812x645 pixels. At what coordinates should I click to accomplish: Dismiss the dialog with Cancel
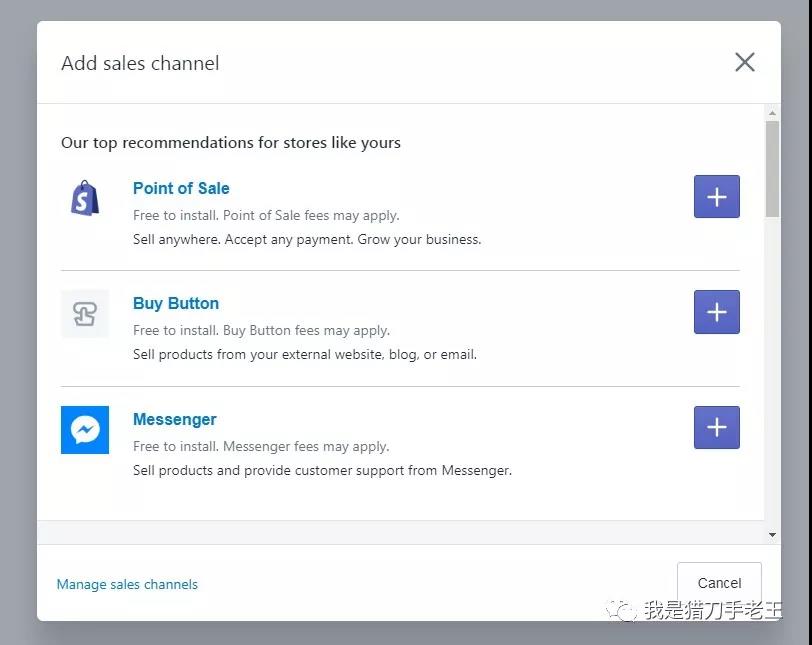pyautogui.click(x=718, y=582)
